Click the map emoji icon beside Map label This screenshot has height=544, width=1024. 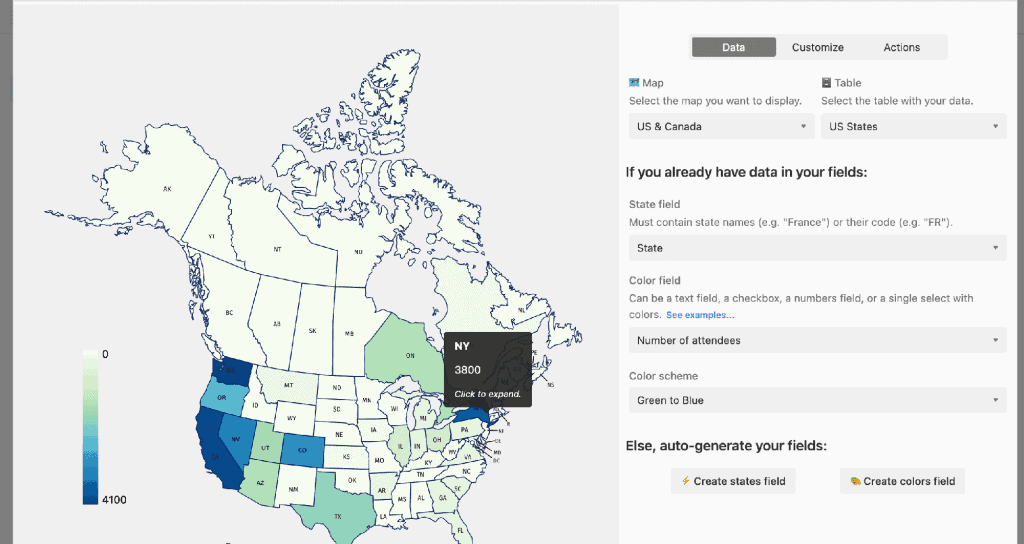coord(633,83)
